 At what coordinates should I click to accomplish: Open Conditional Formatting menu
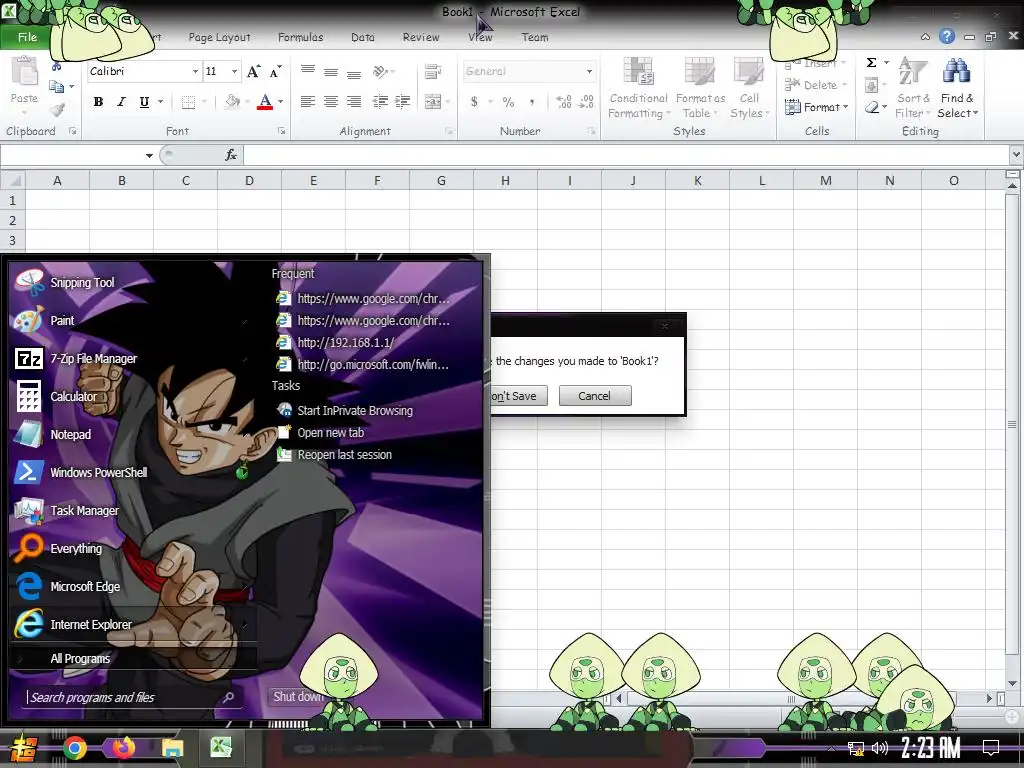click(x=639, y=88)
